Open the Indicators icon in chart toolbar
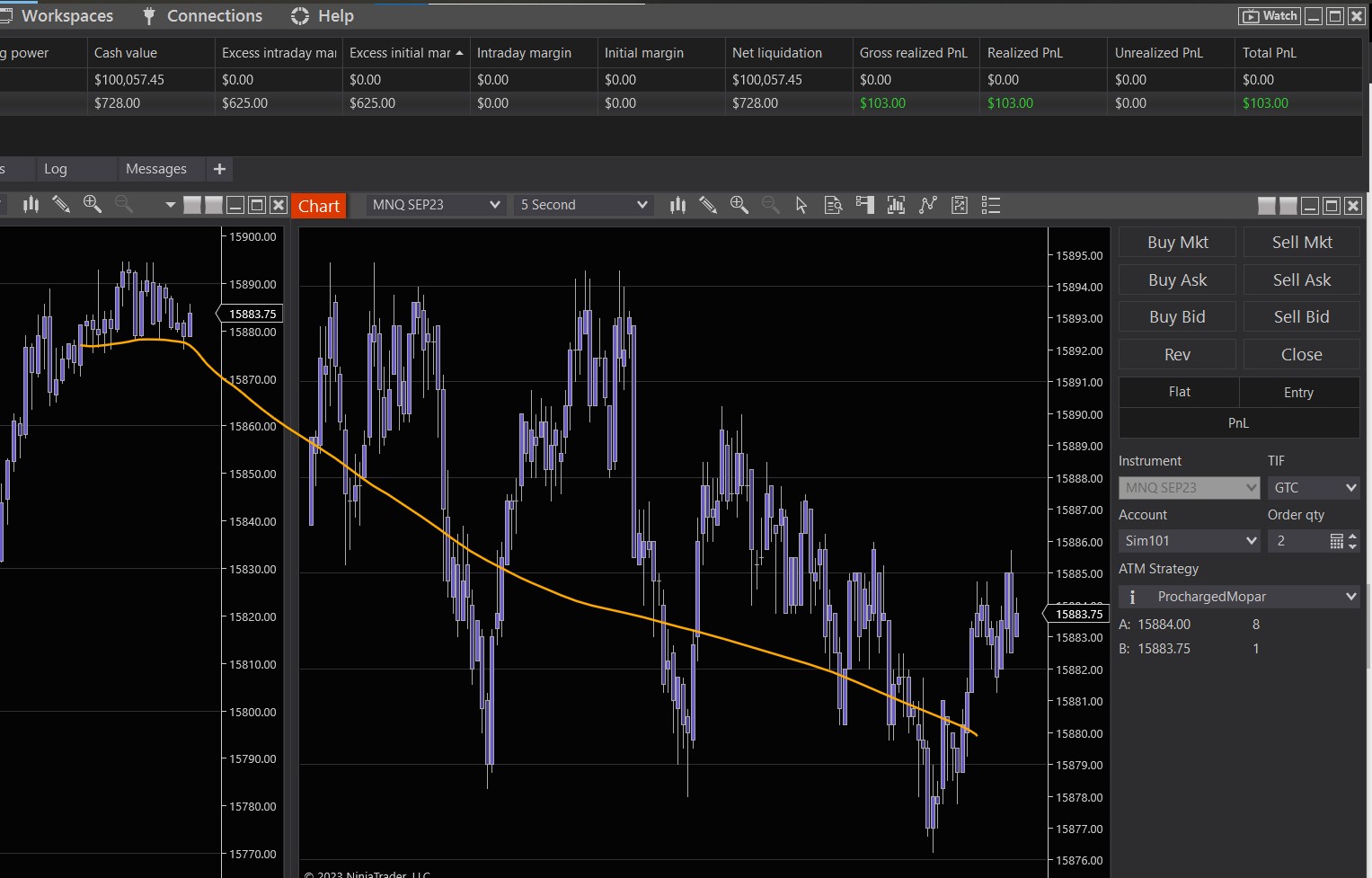1372x878 pixels. pyautogui.click(x=896, y=206)
